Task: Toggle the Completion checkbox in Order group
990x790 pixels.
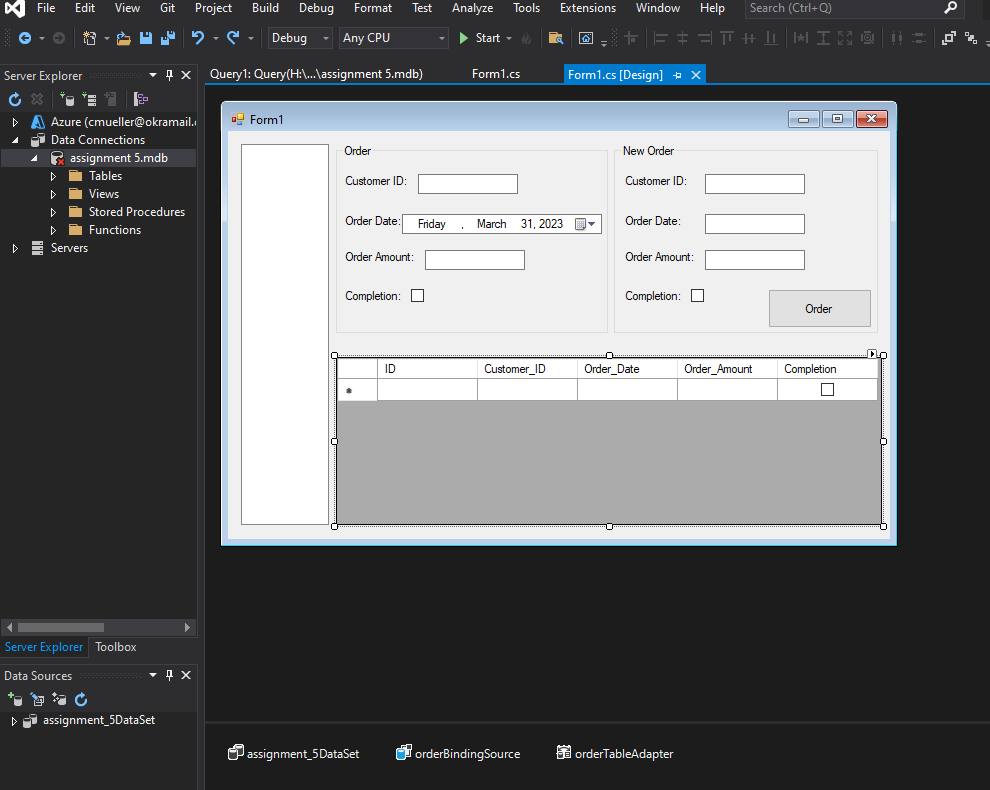Action: click(x=418, y=296)
